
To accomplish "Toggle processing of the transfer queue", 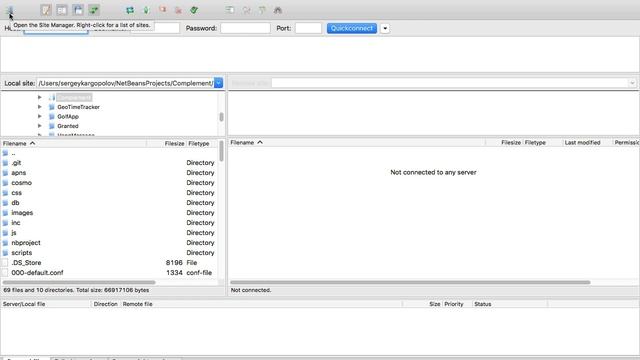I will pyautogui.click(x=146, y=10).
